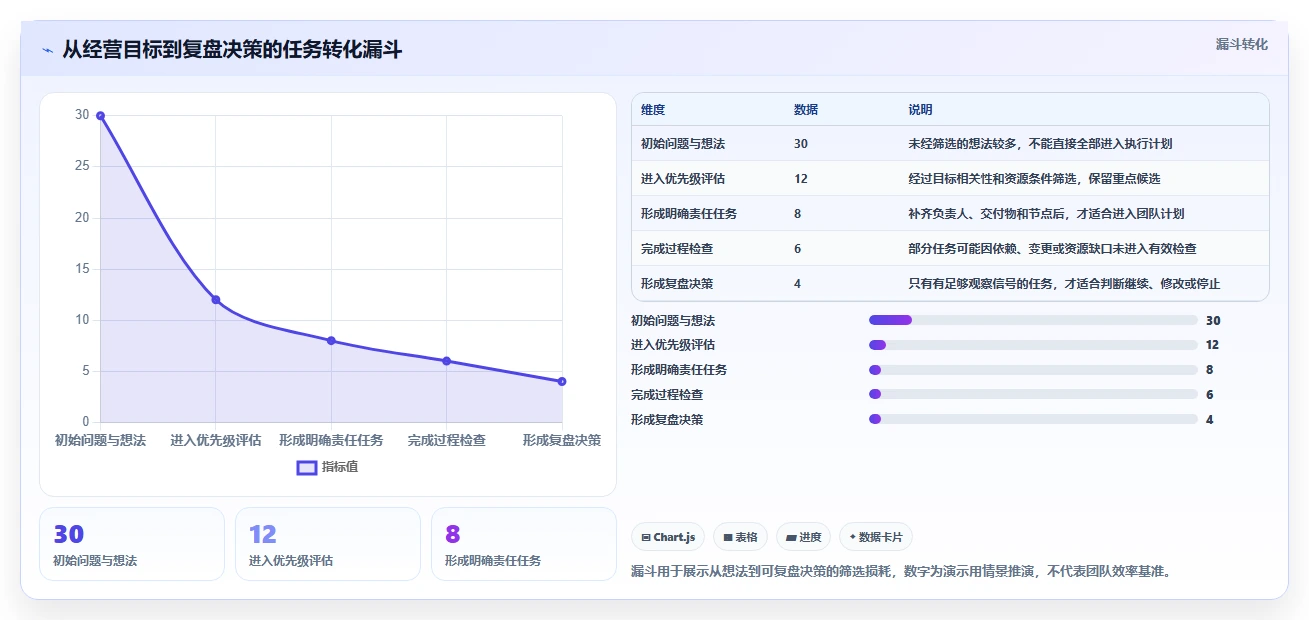The height and width of the screenshot is (620, 1309).
Task: Click progress value 30 beside first bar
Action: point(1213,321)
